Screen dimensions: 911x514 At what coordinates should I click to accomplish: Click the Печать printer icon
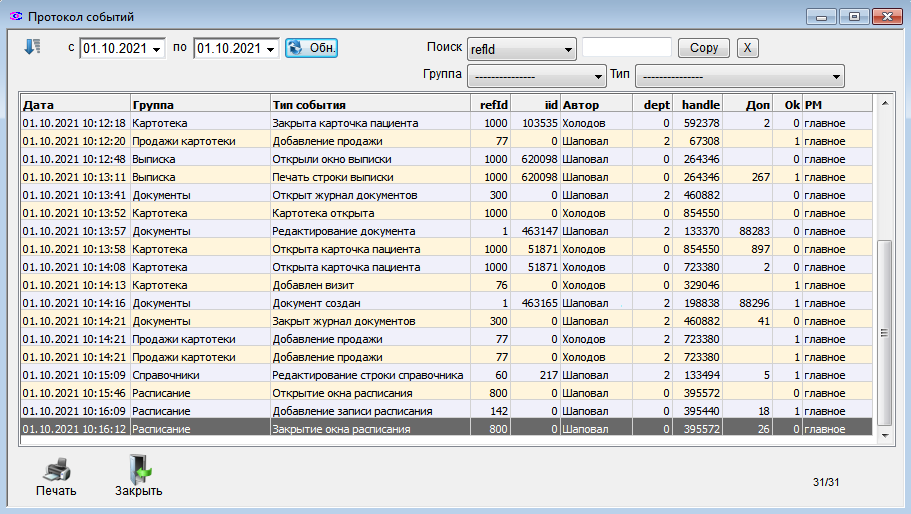(x=56, y=470)
